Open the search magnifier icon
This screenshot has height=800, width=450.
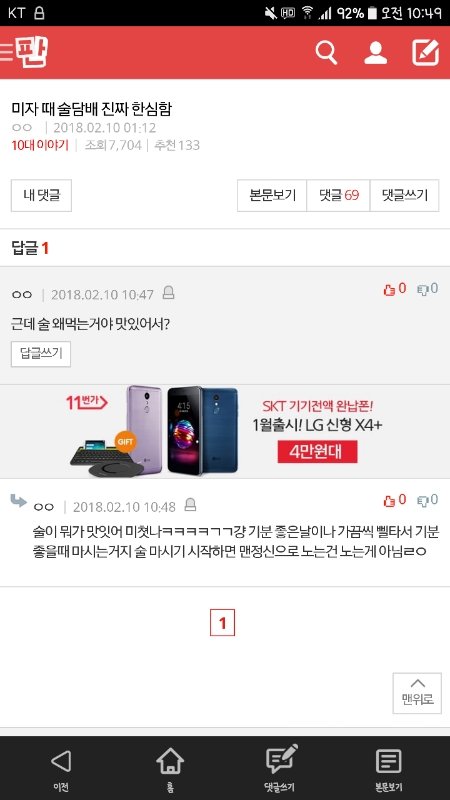tap(326, 53)
